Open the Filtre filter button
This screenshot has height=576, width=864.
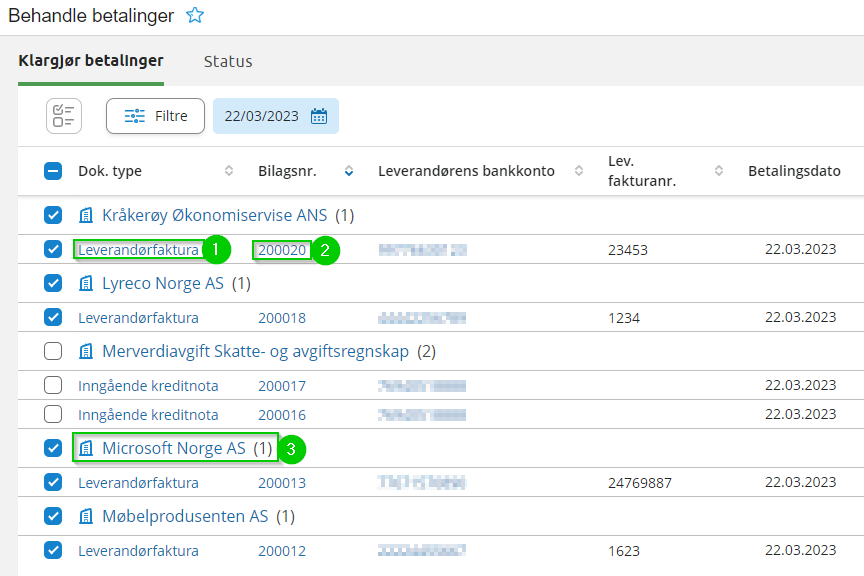pos(155,116)
